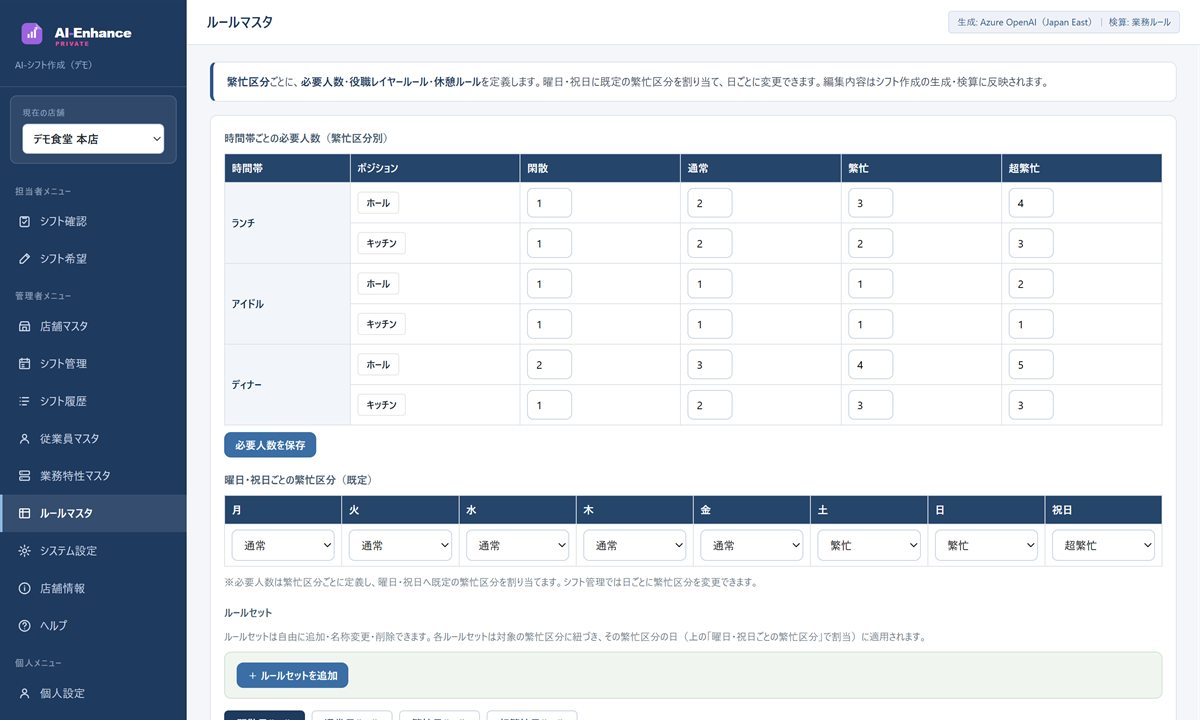Open the 木 busy-level dropdown
The width and height of the screenshot is (1200, 720).
coord(635,545)
